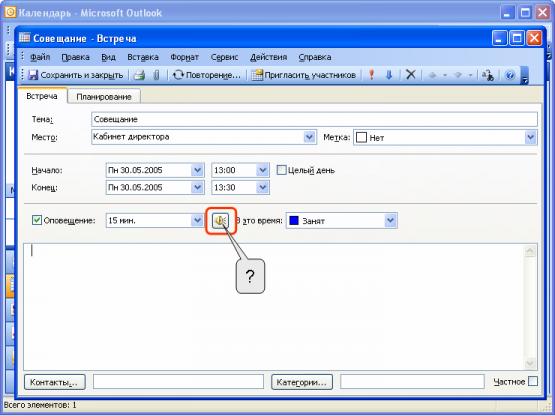The image size is (555, 416).
Task: Open the Сервис menu
Action: (x=224, y=57)
